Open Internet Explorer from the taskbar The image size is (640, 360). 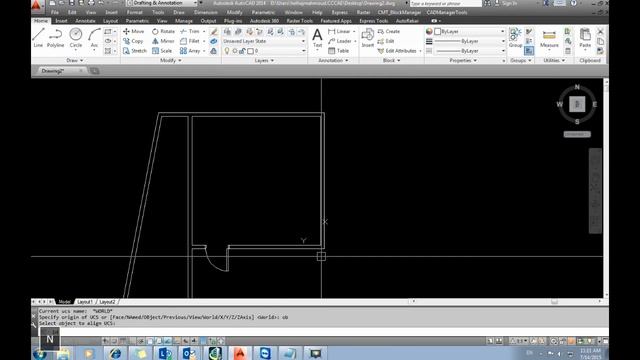pyautogui.click(x=115, y=353)
